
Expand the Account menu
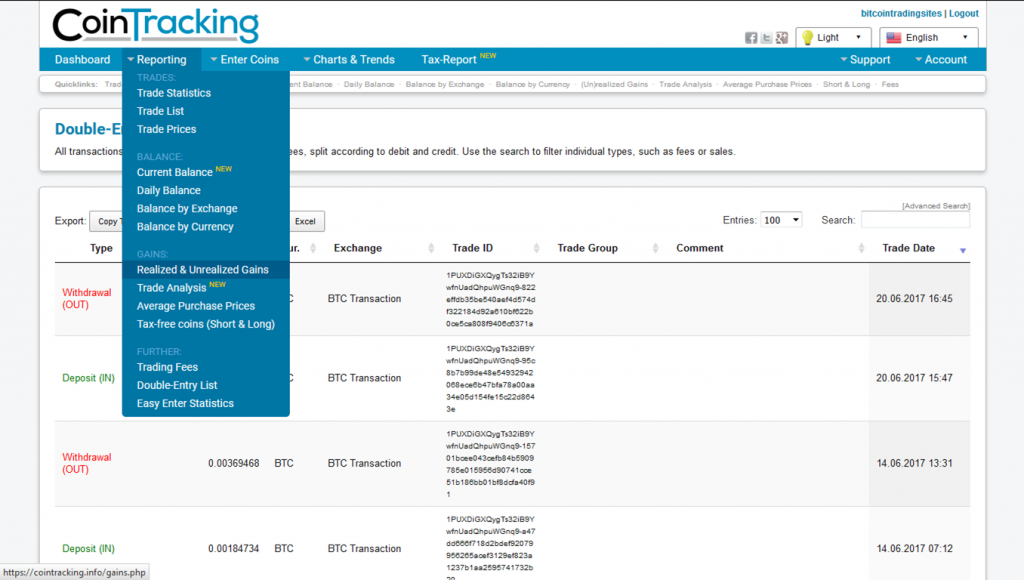941,59
